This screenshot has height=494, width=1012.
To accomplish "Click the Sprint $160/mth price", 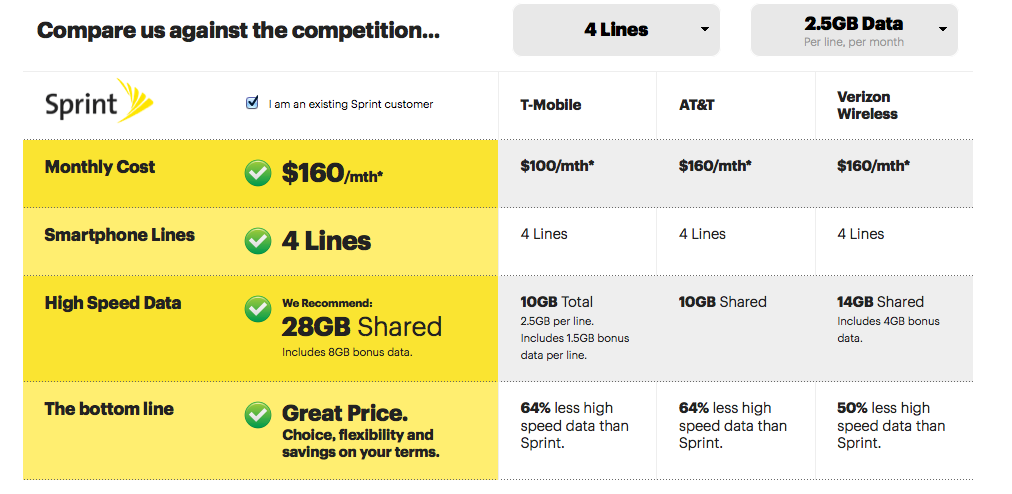I will [x=333, y=174].
